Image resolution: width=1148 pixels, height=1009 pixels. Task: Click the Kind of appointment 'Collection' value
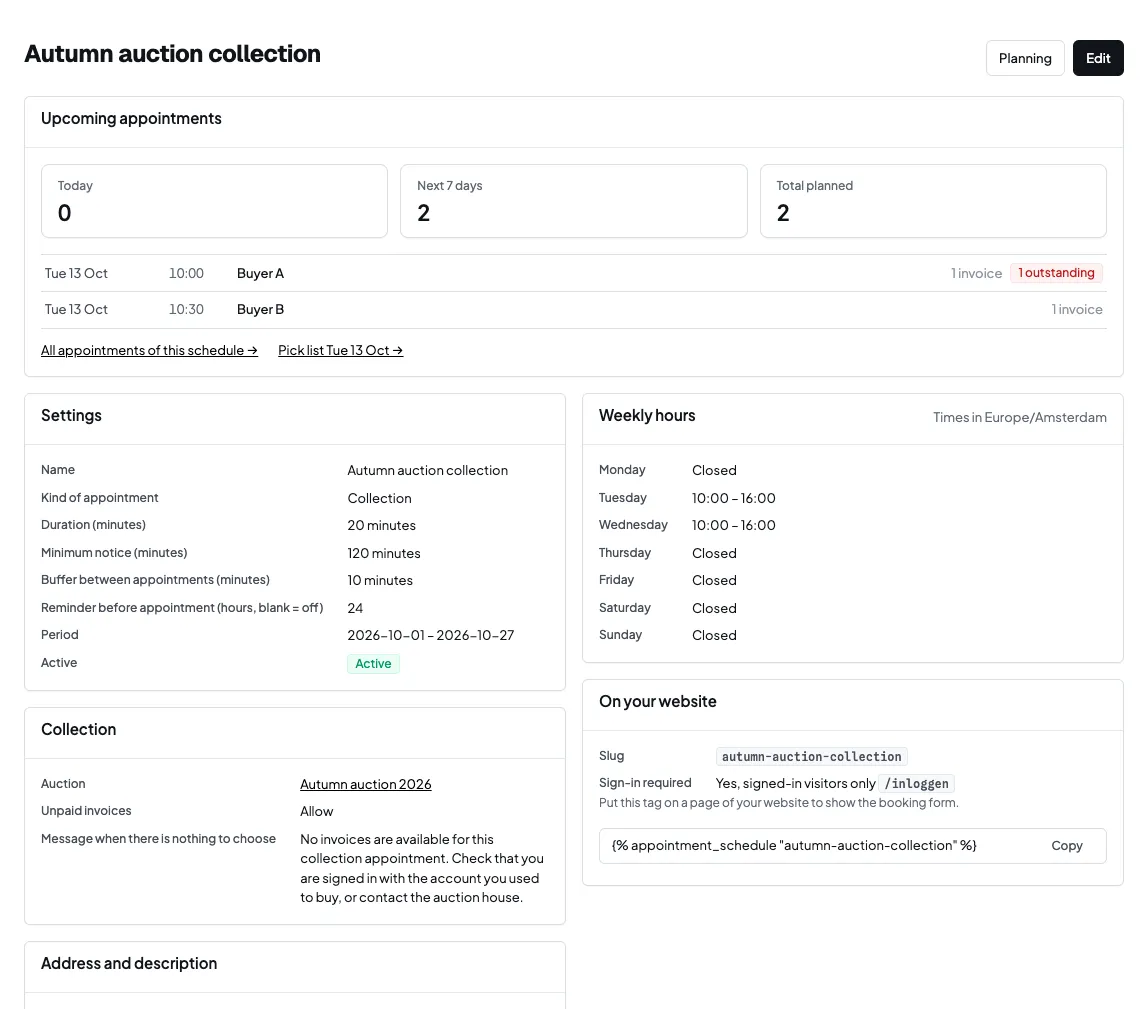click(379, 498)
